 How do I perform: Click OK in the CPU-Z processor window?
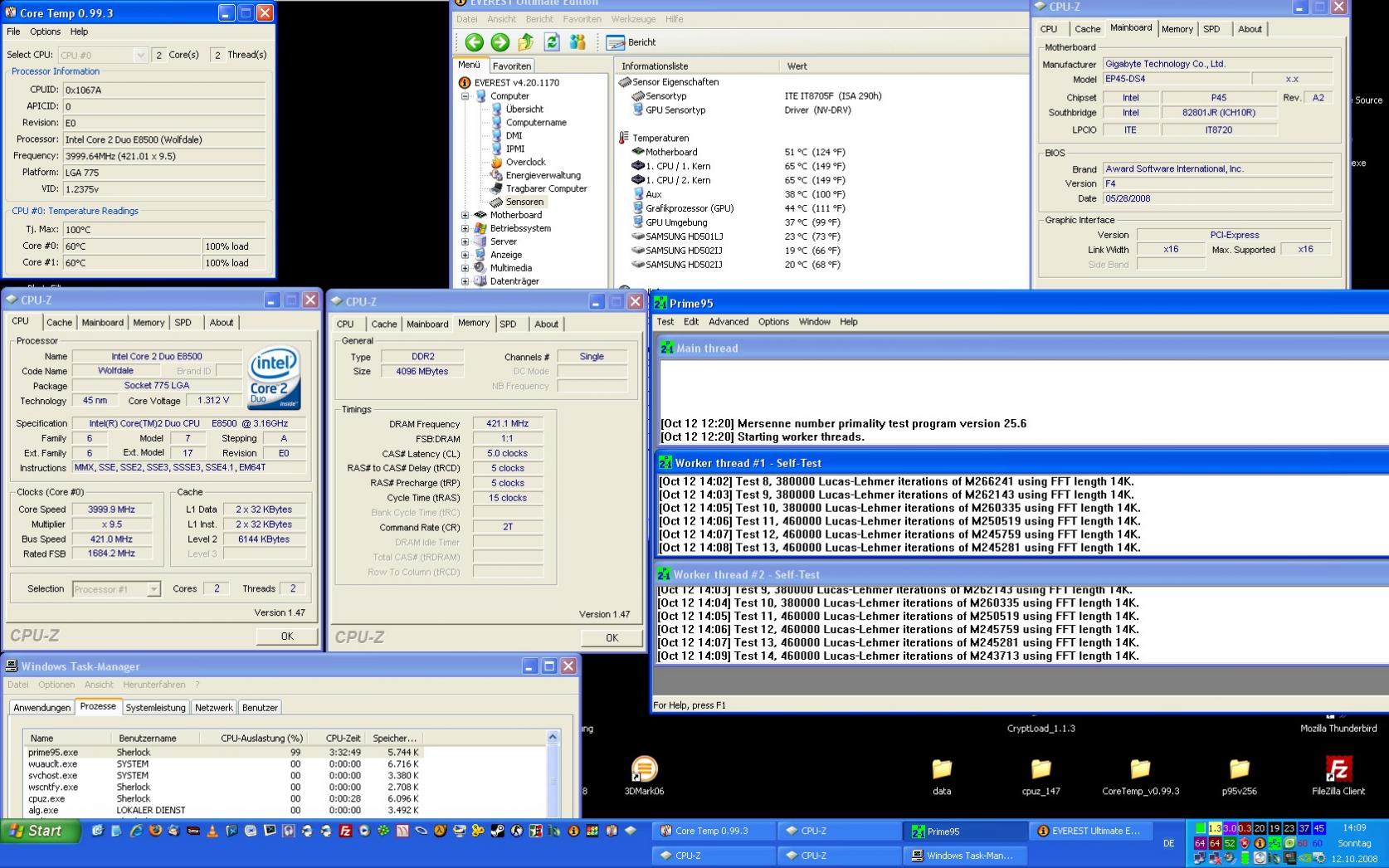287,636
